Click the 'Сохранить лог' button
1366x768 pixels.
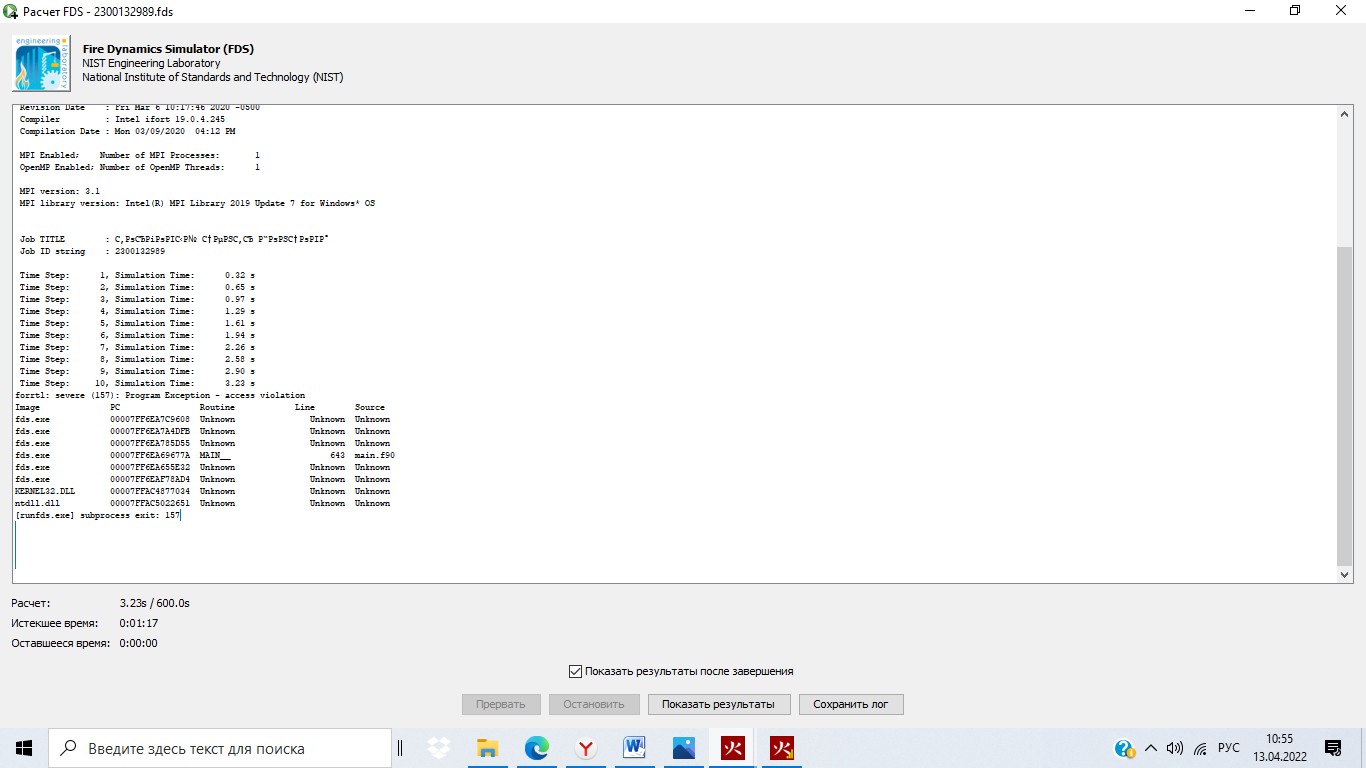pos(851,704)
